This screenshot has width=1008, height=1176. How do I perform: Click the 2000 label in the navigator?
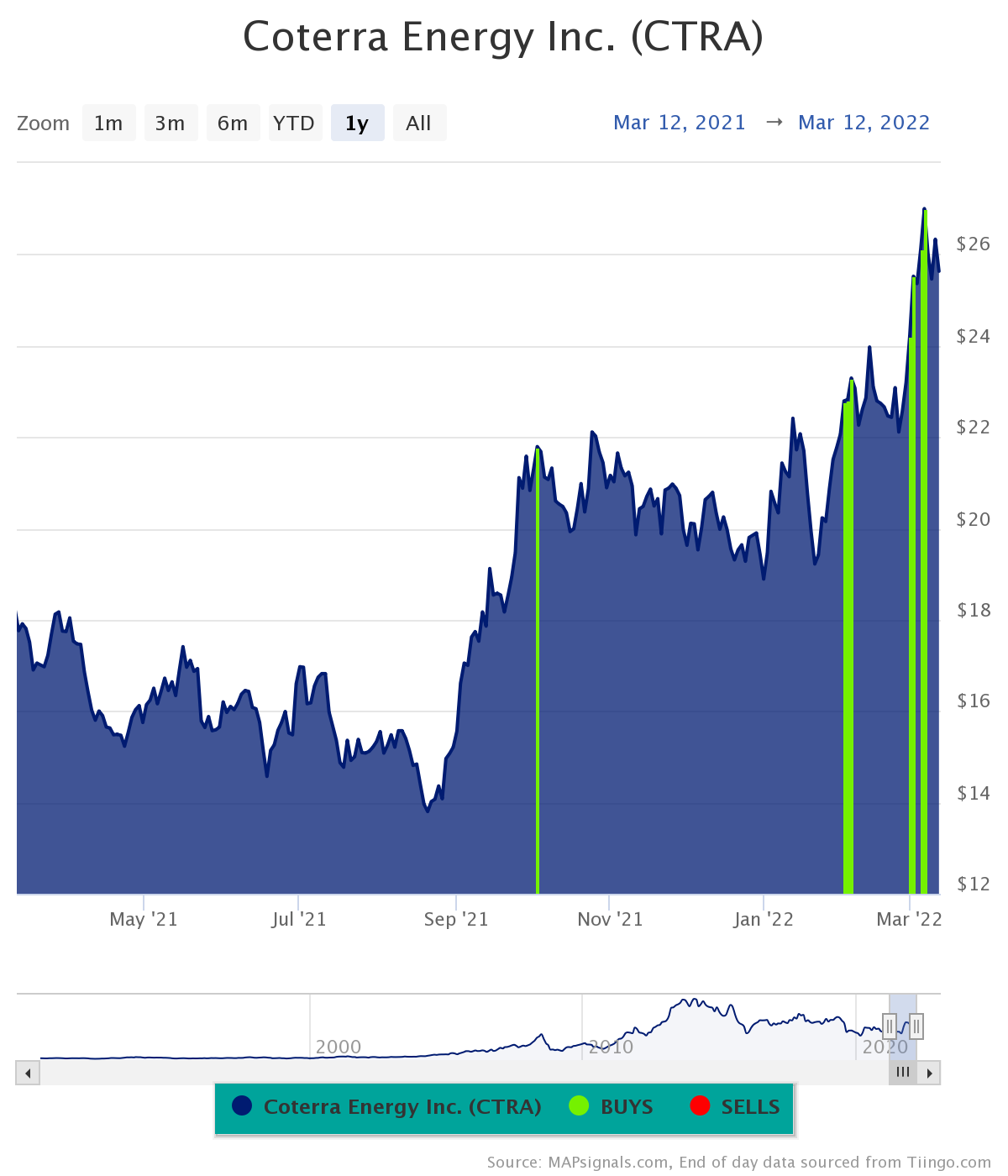point(339,1047)
